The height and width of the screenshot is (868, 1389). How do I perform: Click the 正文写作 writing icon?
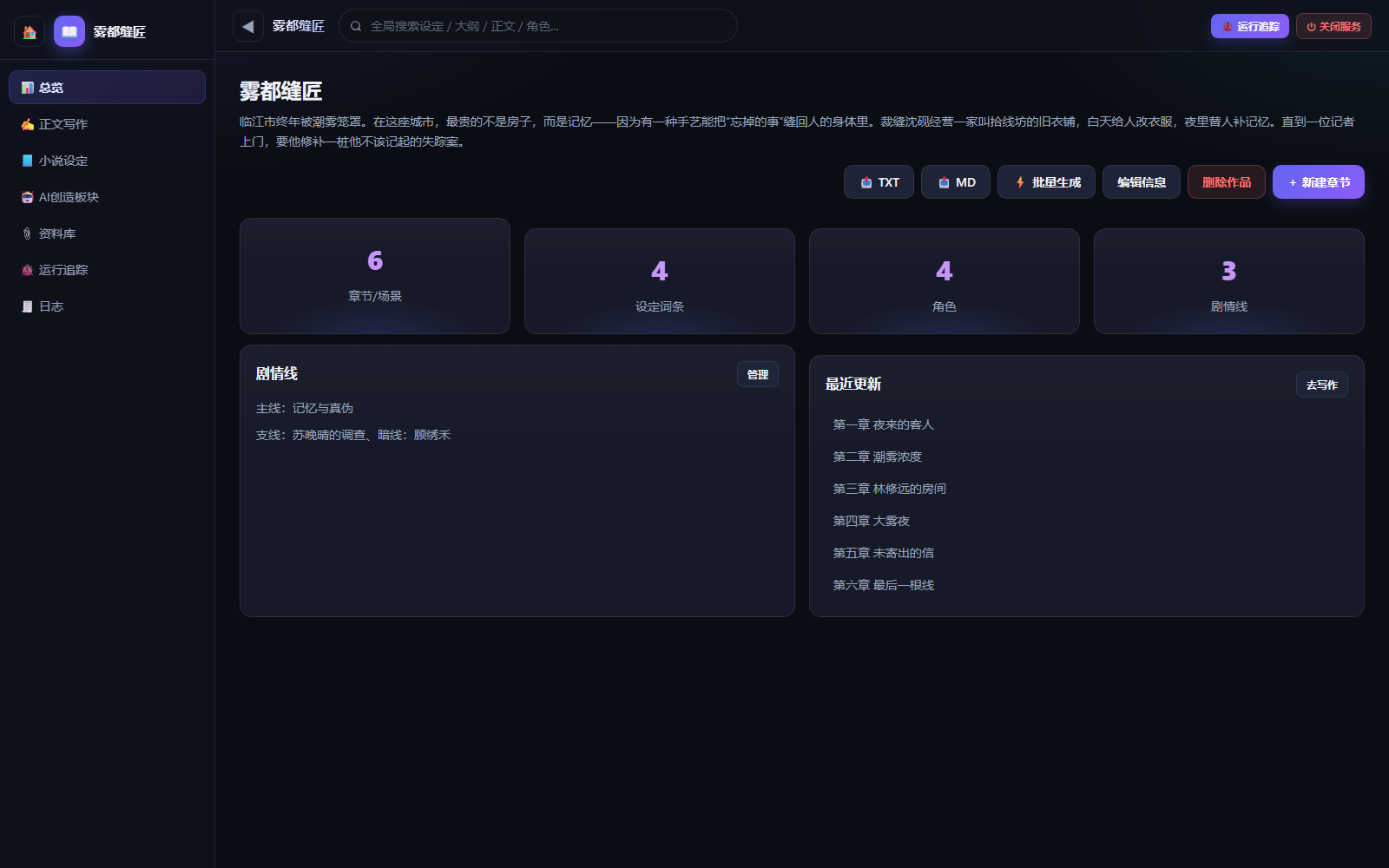(x=28, y=124)
